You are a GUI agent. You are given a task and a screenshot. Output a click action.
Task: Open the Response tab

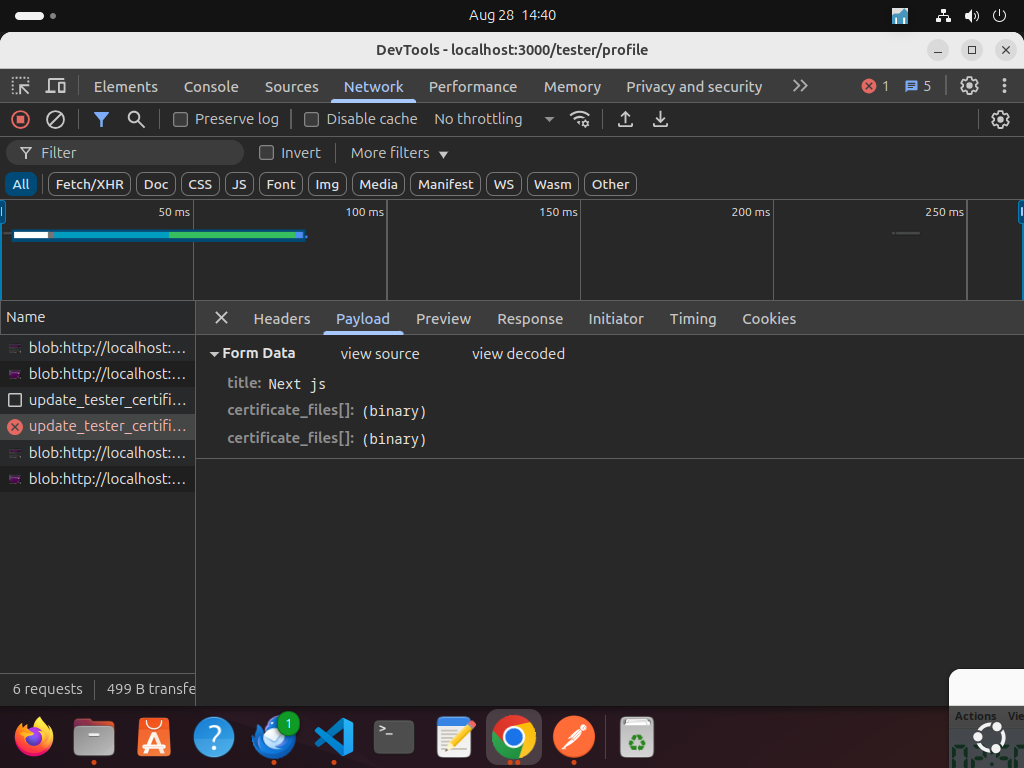point(529,319)
